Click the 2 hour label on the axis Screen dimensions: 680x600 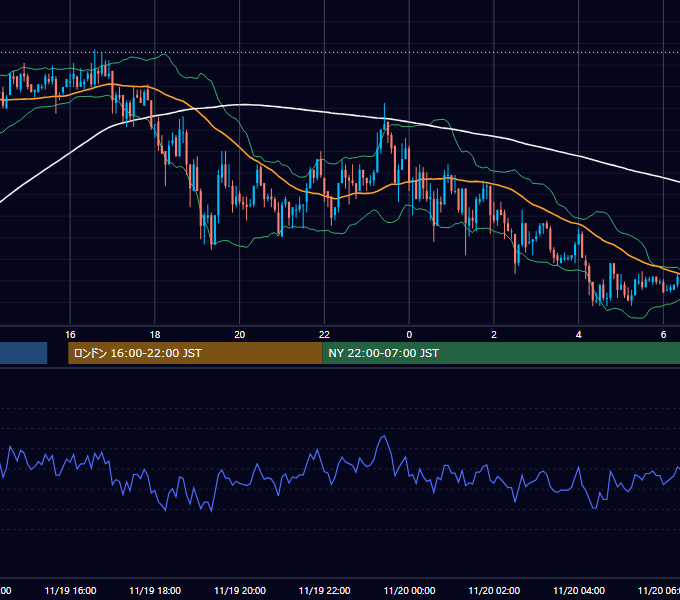494,334
